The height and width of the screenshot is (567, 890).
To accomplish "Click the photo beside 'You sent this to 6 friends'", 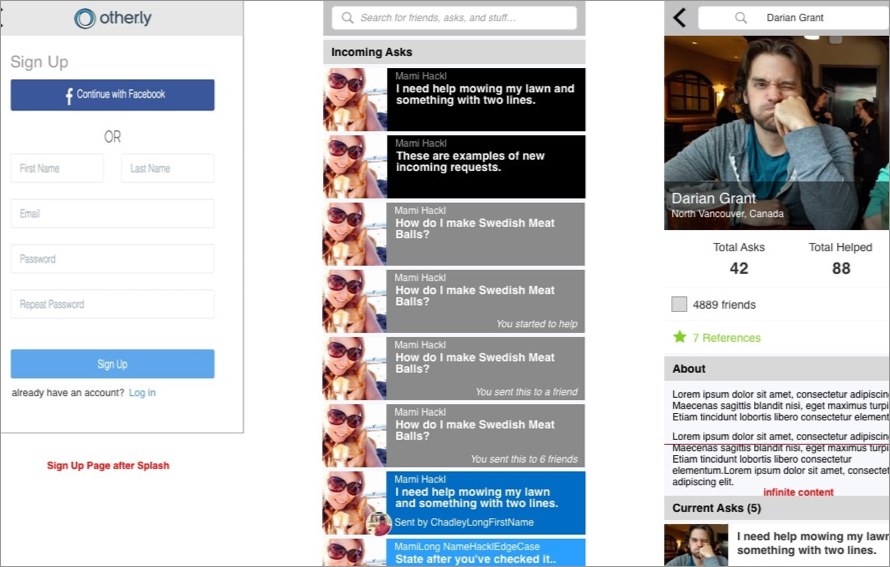I will click(355, 435).
